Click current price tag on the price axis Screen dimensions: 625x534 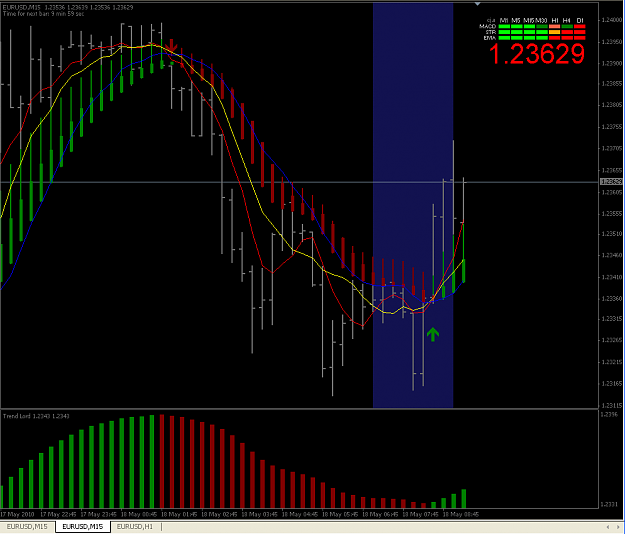(611, 182)
